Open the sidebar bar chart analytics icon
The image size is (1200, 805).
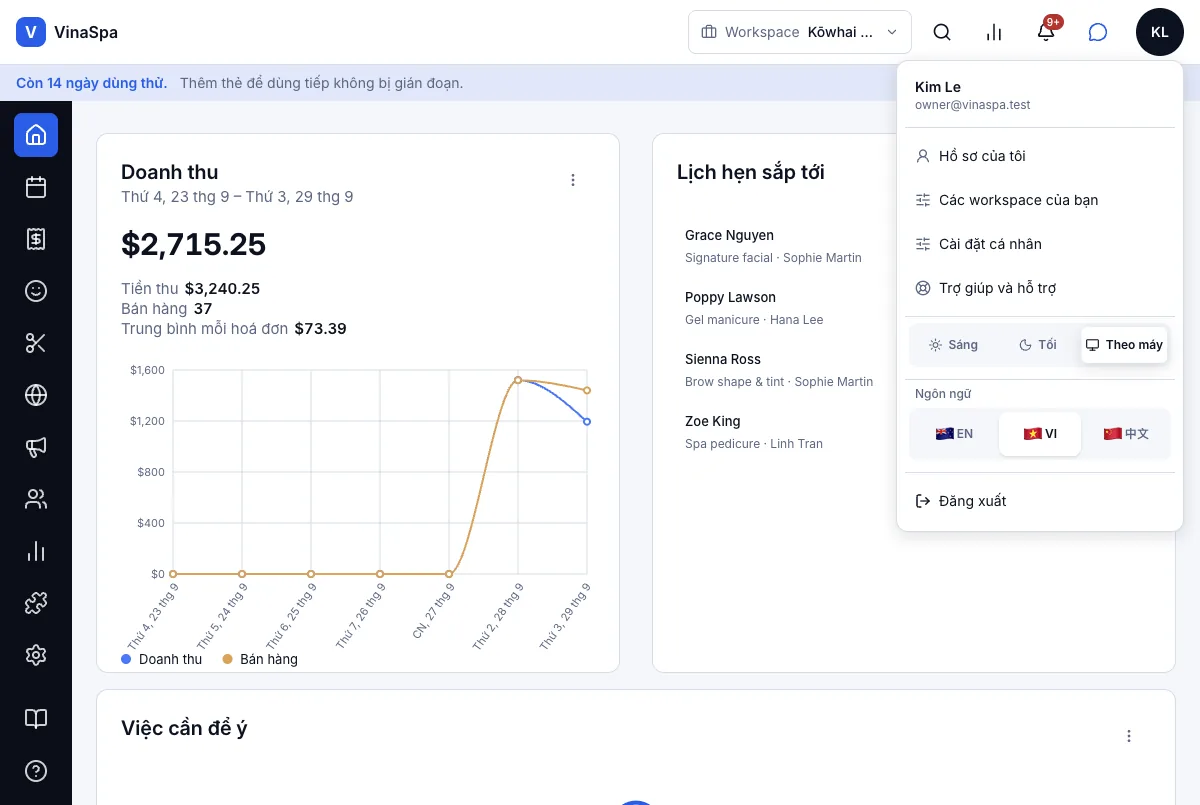click(36, 551)
